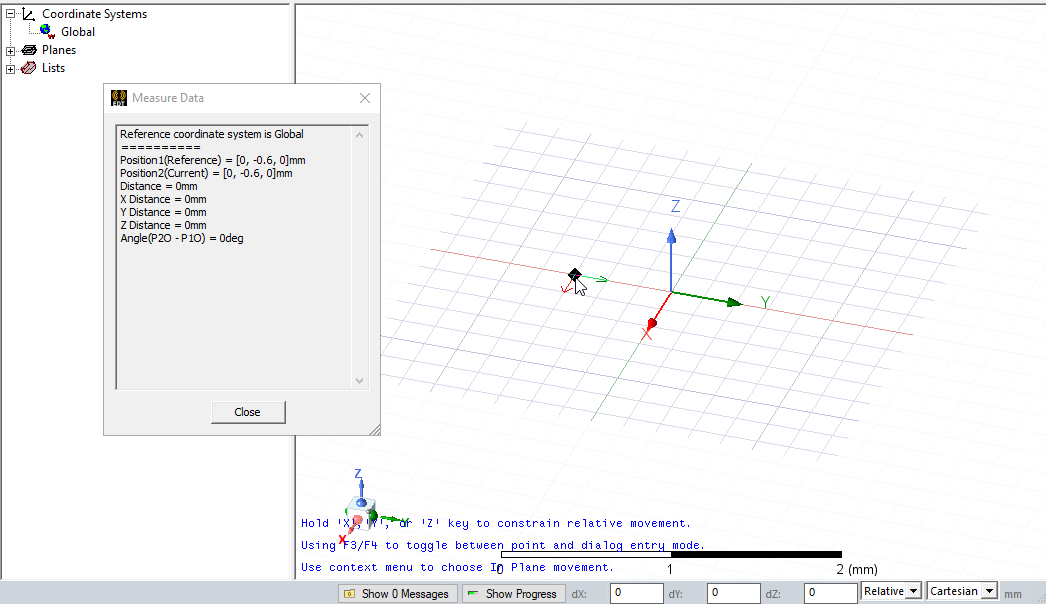Click the dY coordinate input field
The height and width of the screenshot is (604, 1046).
click(733, 593)
